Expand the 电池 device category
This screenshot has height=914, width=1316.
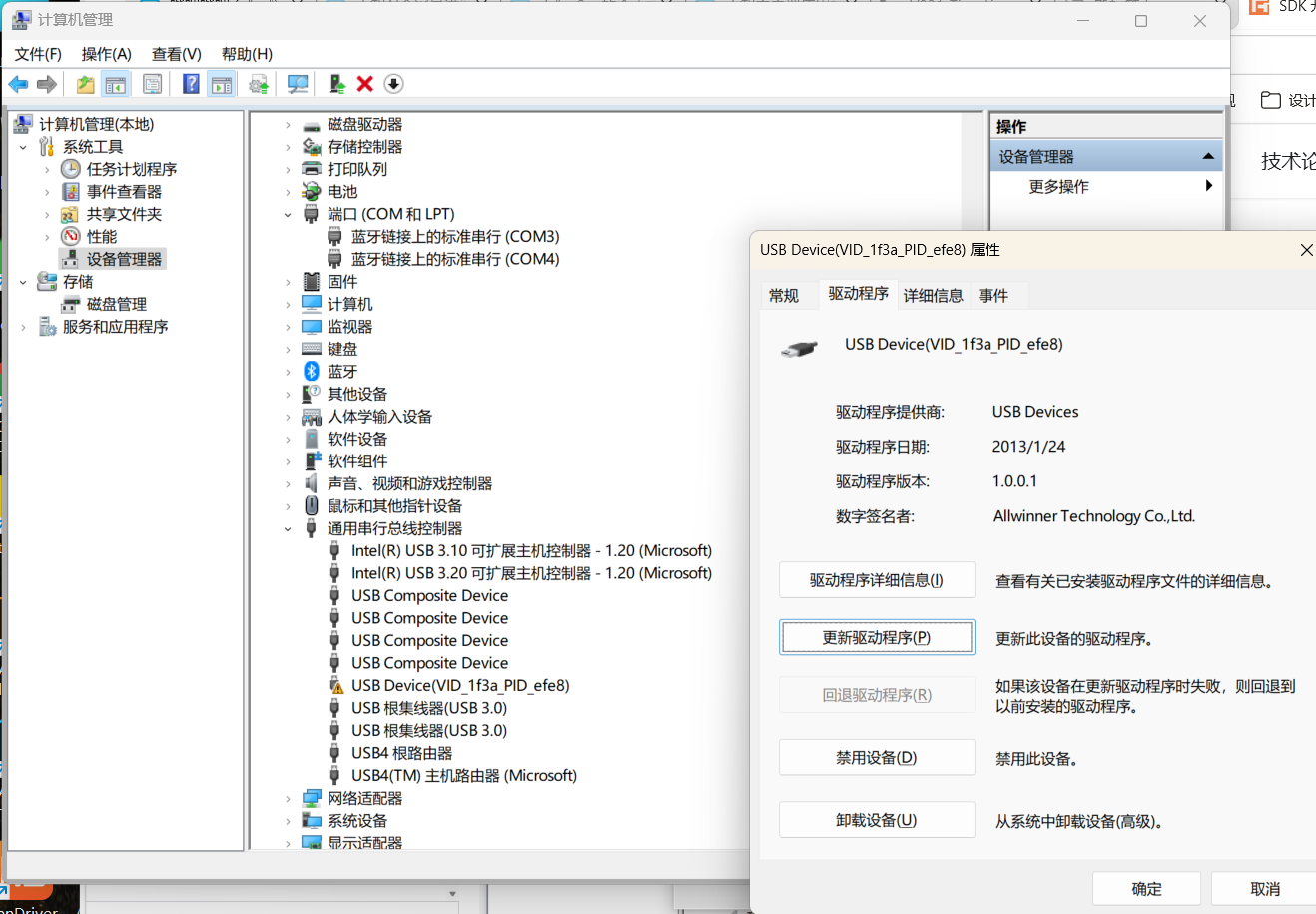[x=288, y=192]
